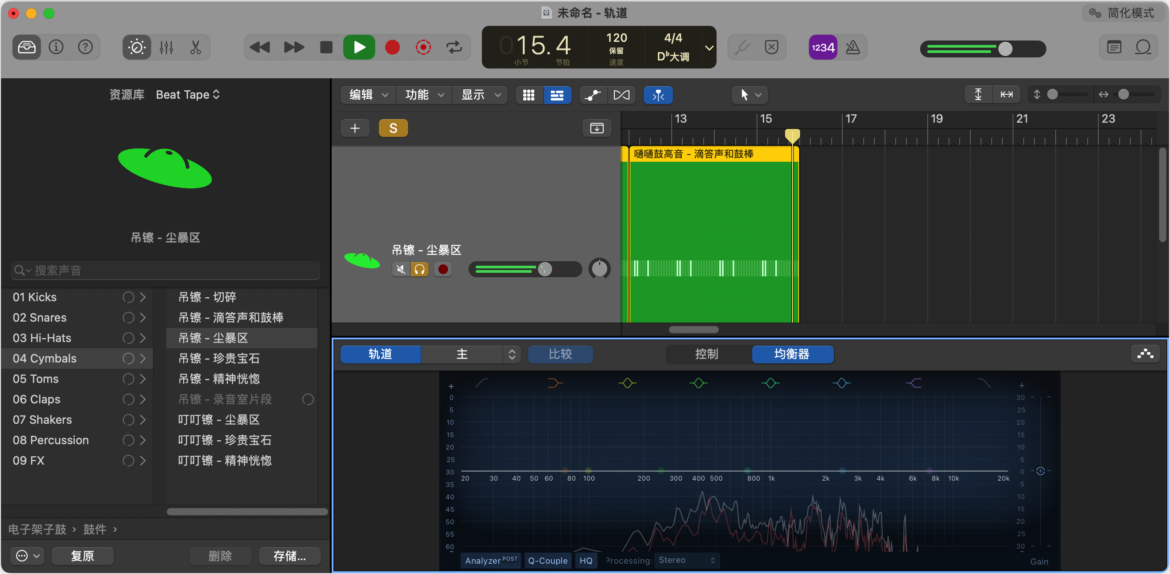Expand the 01 Kicks category chevron
Screen dimensions: 1170x574
[x=142, y=297]
